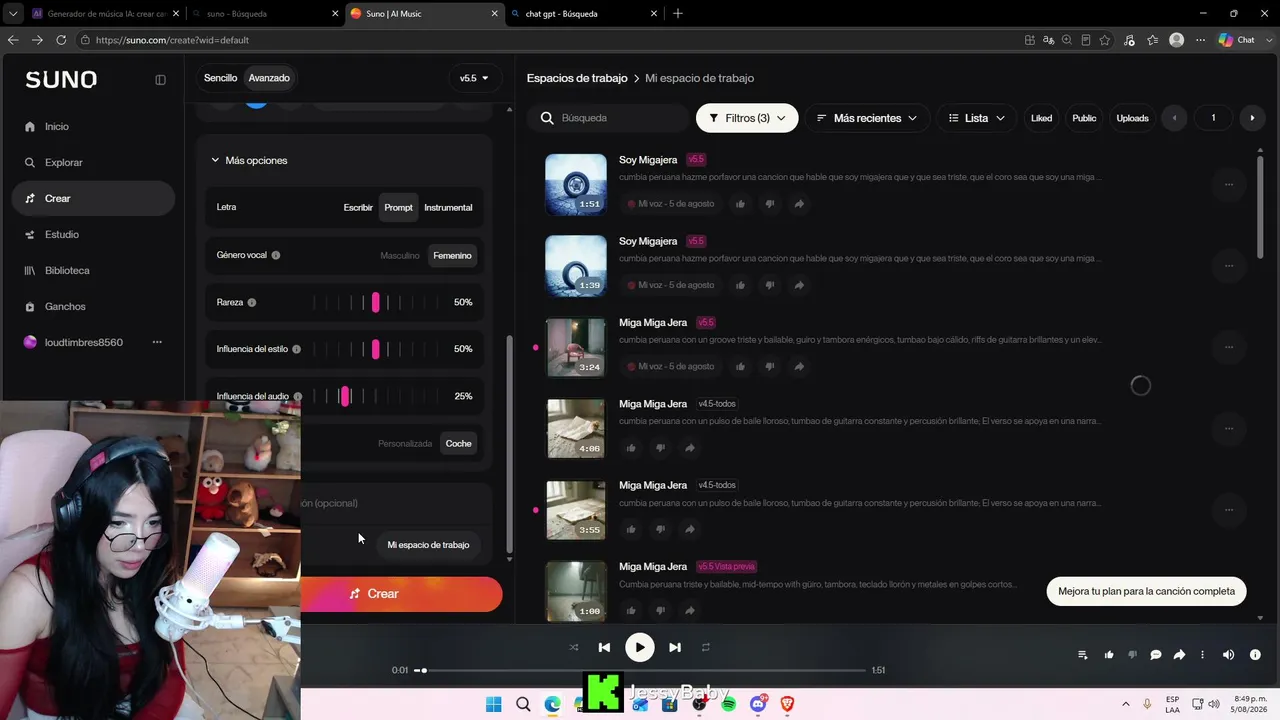
Task: Switch to the Avanzado tab
Action: click(x=269, y=78)
